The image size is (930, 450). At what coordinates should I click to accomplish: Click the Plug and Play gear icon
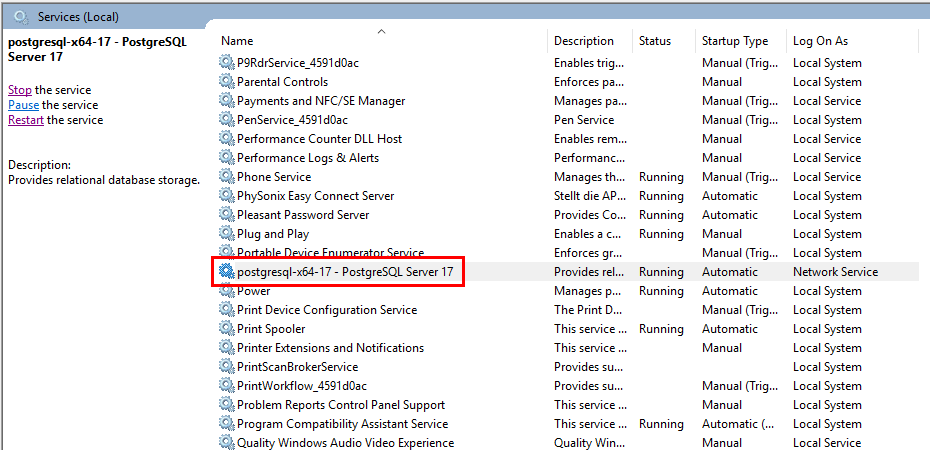click(x=227, y=234)
